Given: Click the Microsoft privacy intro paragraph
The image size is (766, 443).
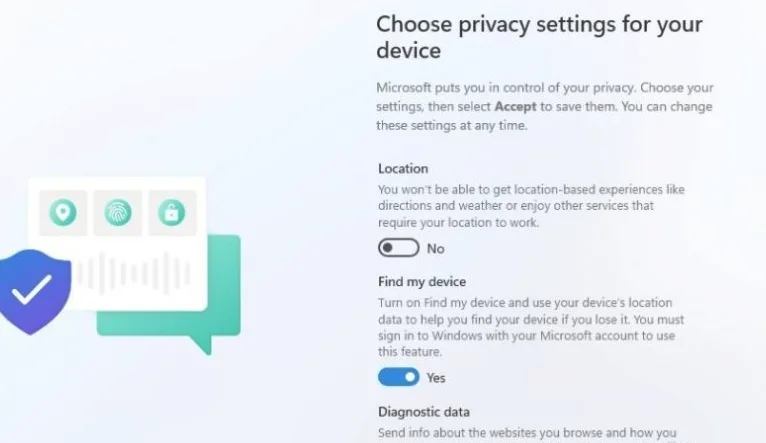Looking at the screenshot, I should click(545, 106).
